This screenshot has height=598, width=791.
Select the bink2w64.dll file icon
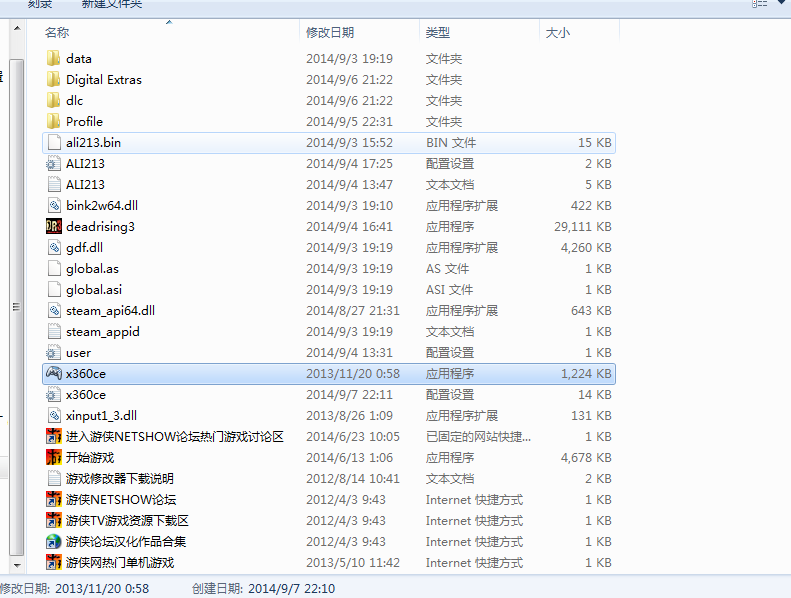tap(53, 205)
